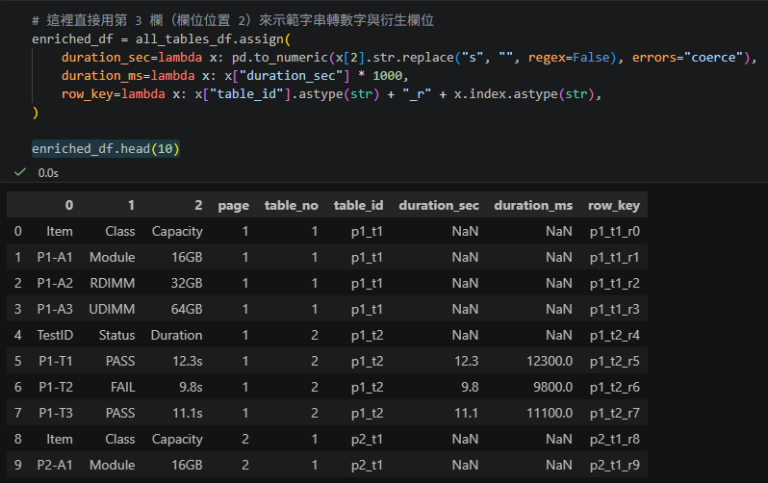Viewport: 768px width, 483px height.
Task: Click the 64GB capacity cell
Action: pos(187,309)
